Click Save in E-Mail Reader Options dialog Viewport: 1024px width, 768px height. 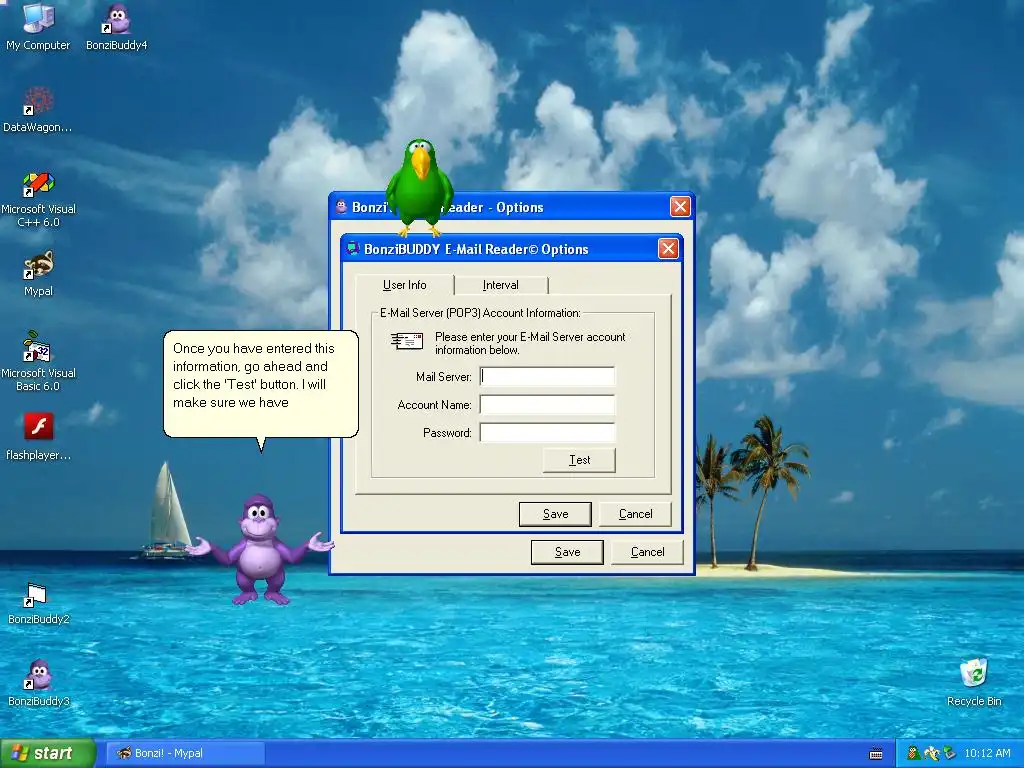(555, 514)
